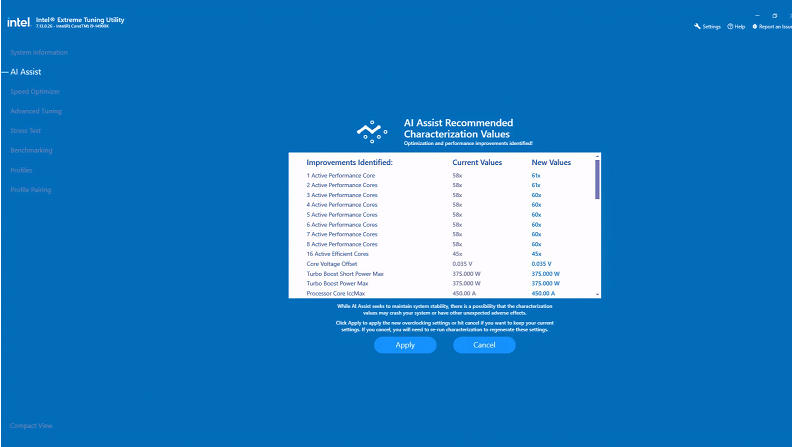The image size is (792, 447).
Task: Open Profiles in the sidebar
Action: [21, 170]
